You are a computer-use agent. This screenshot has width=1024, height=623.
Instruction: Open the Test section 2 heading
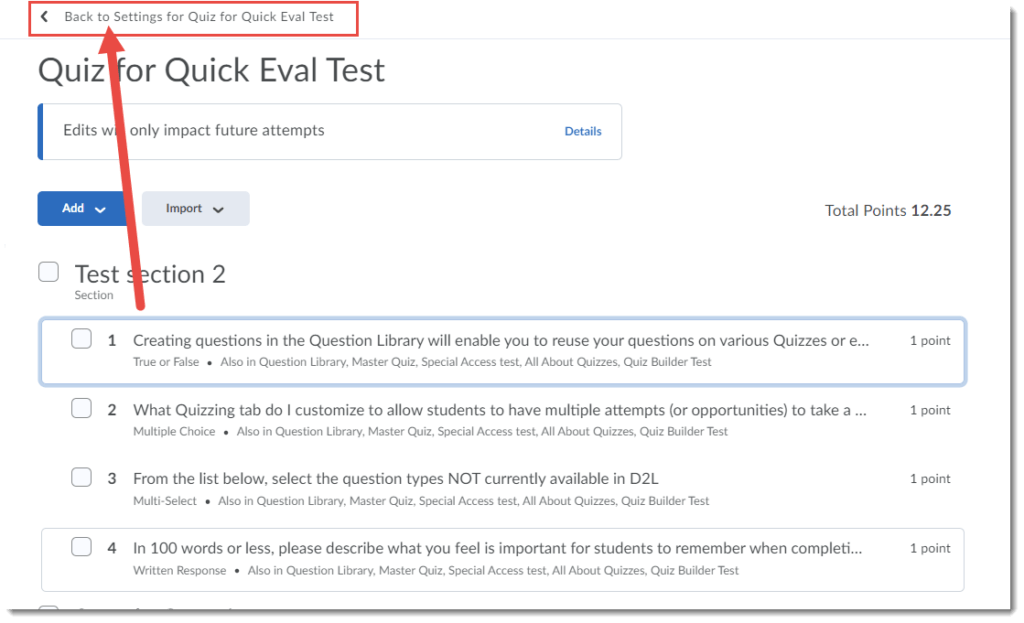coord(150,274)
